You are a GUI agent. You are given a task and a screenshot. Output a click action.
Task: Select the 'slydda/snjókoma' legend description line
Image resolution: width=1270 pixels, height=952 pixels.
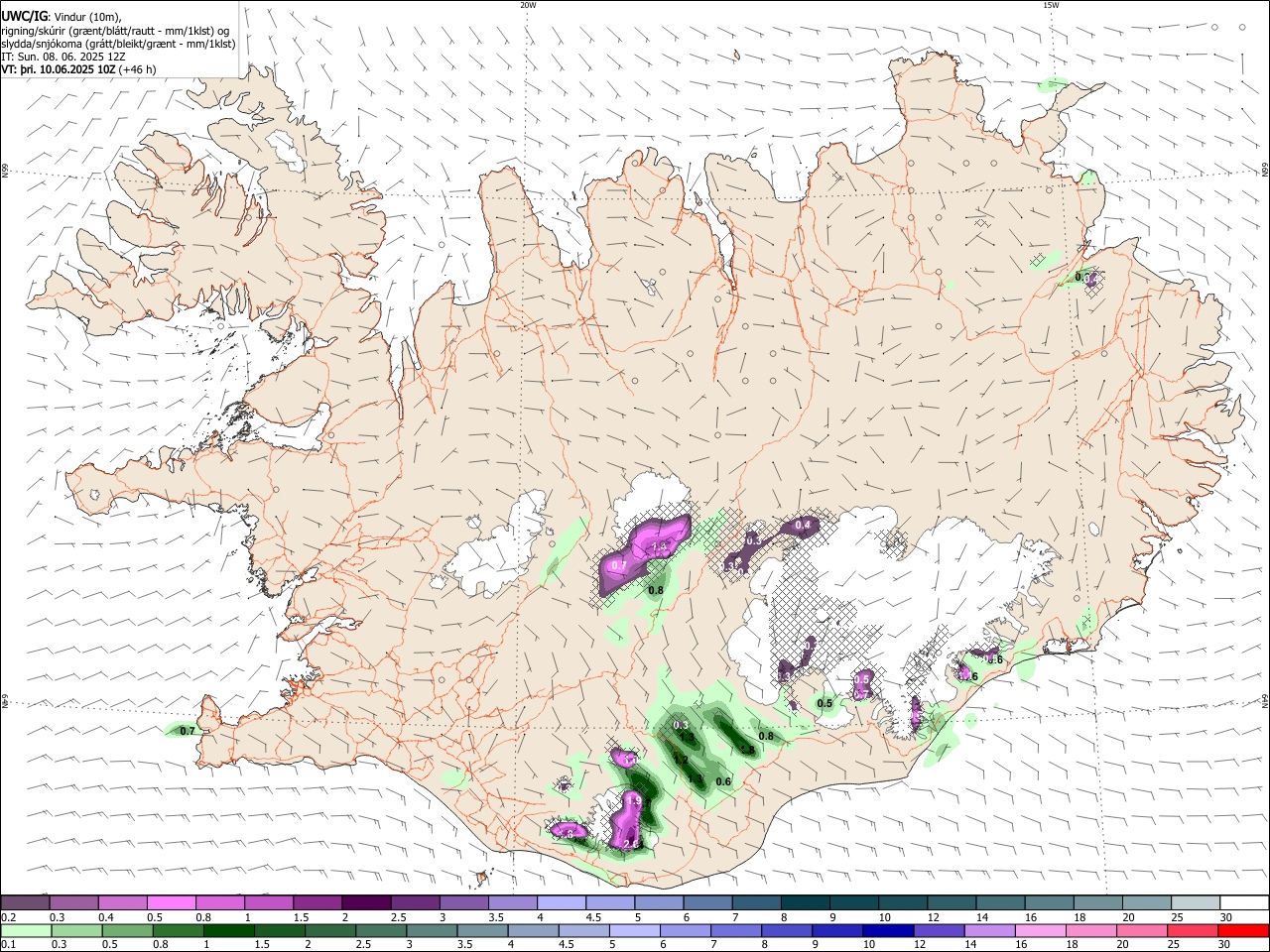(x=118, y=44)
